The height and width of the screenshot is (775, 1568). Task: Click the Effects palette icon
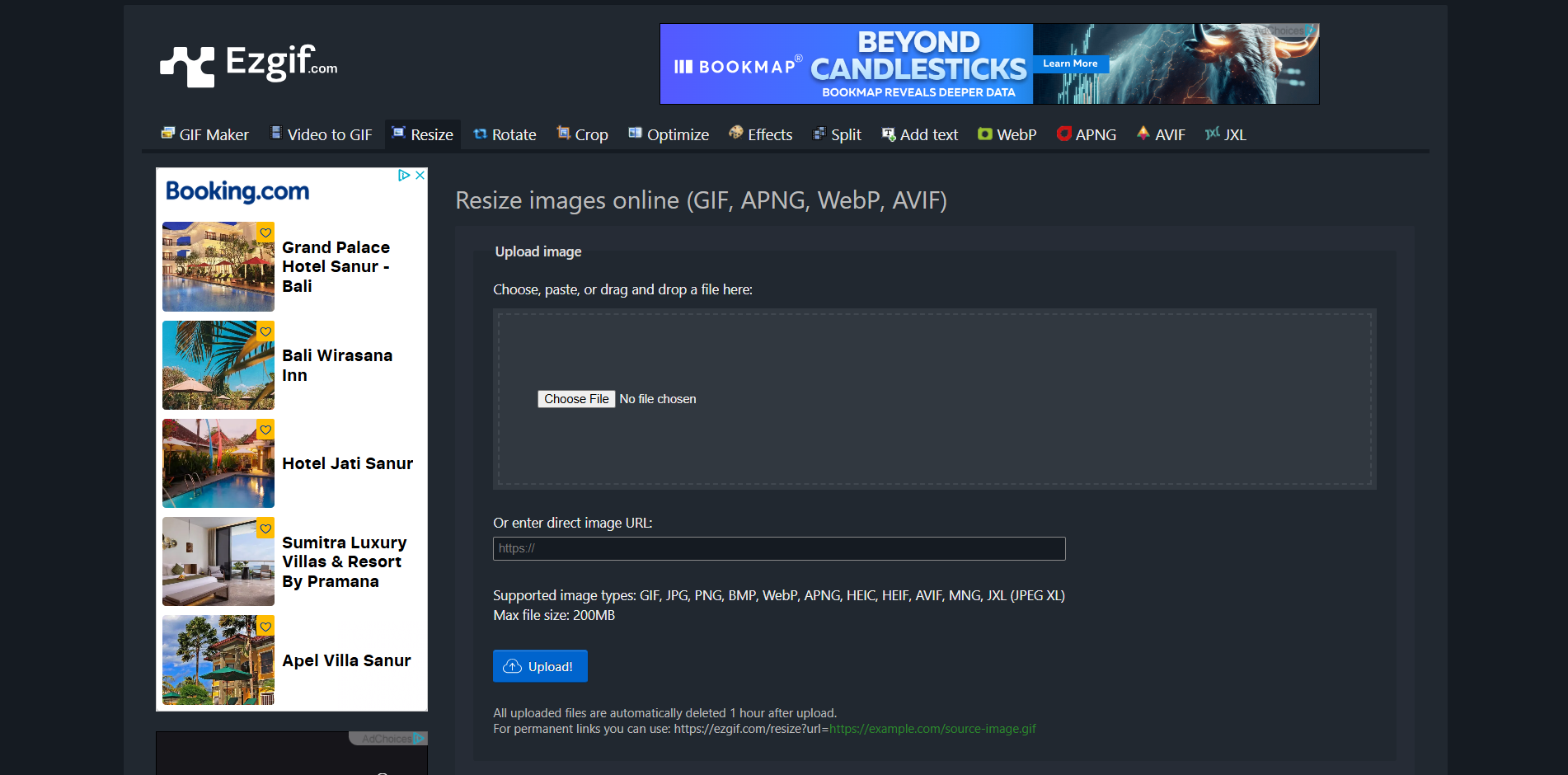coord(736,133)
